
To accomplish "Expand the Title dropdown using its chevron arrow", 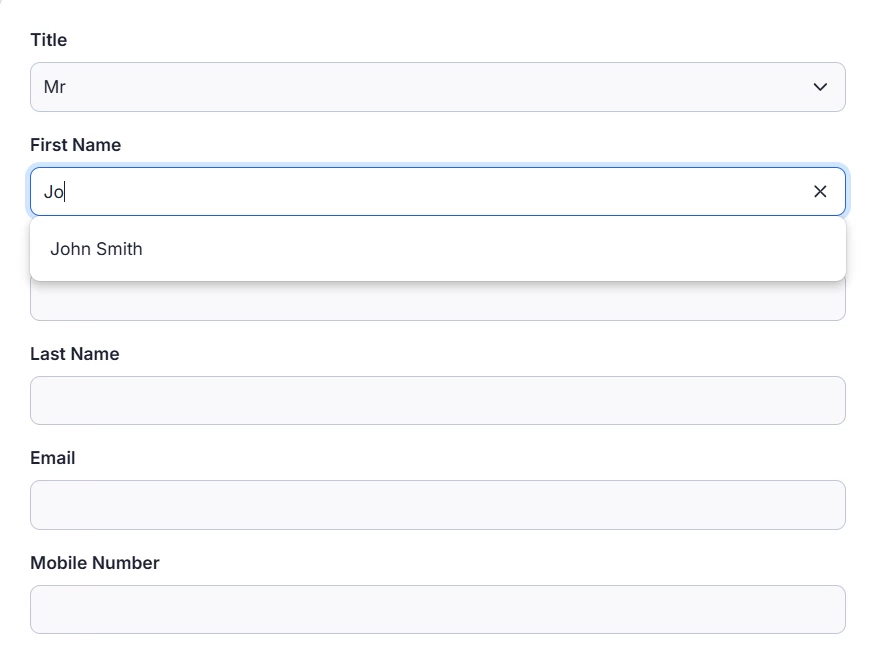I will [x=820, y=87].
